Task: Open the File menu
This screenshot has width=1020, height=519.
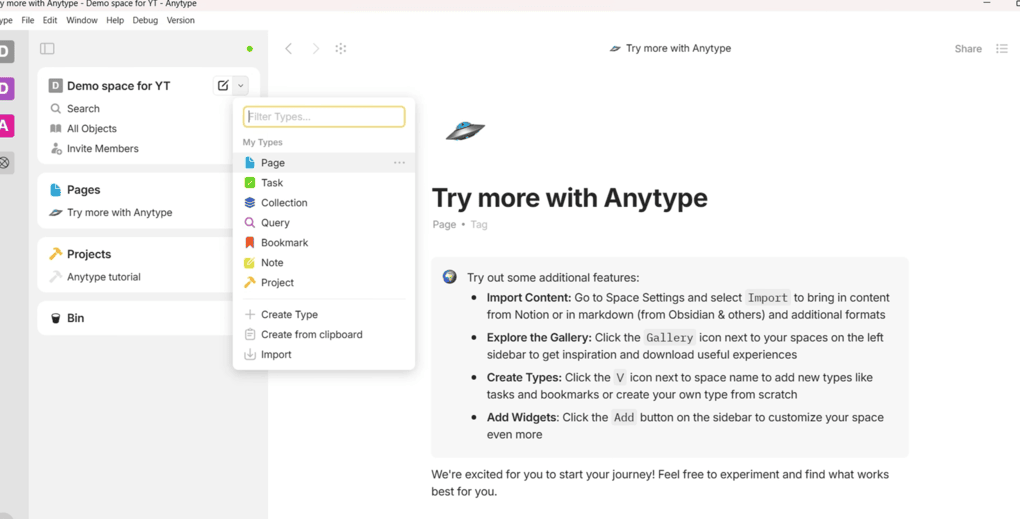Action: tap(27, 20)
